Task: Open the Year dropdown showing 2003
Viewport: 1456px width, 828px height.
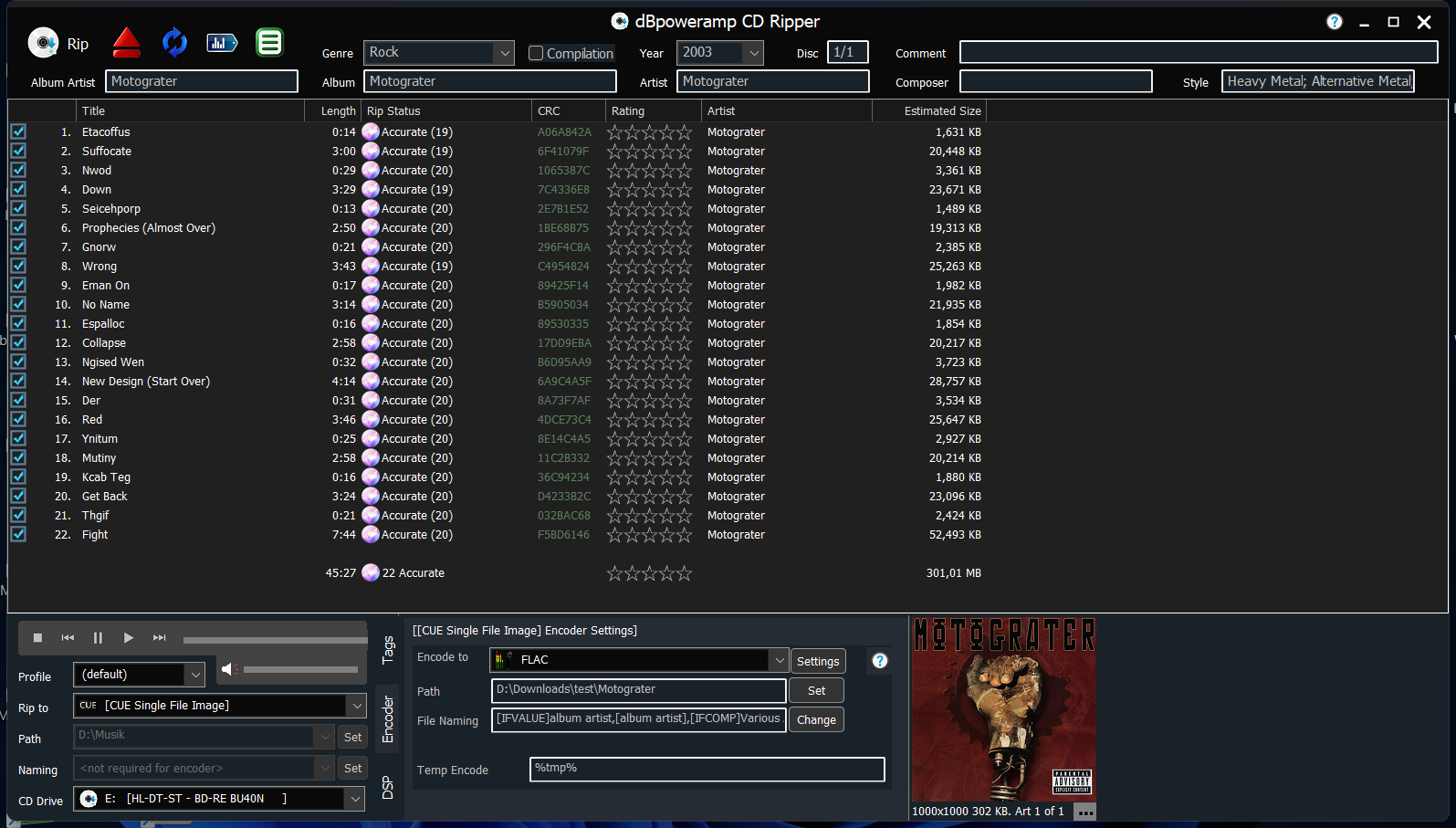Action: (x=753, y=53)
